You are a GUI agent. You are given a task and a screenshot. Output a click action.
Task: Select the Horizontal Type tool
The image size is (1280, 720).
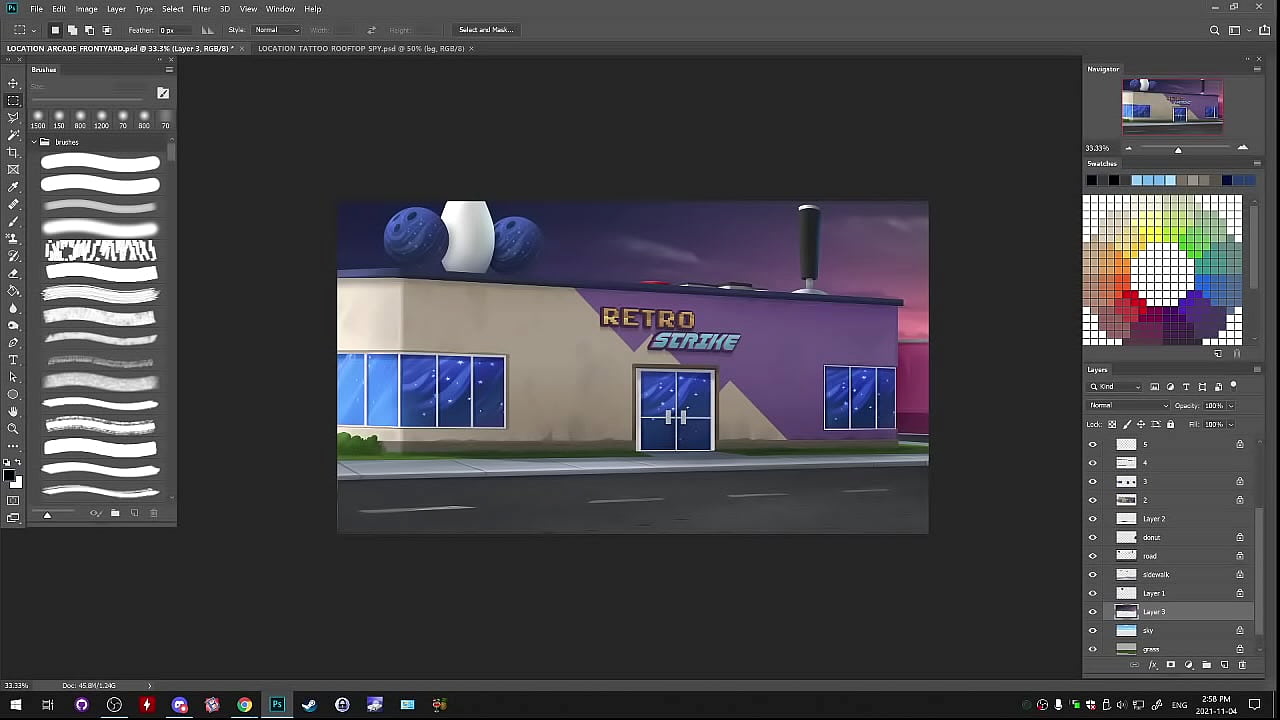[x=13, y=360]
